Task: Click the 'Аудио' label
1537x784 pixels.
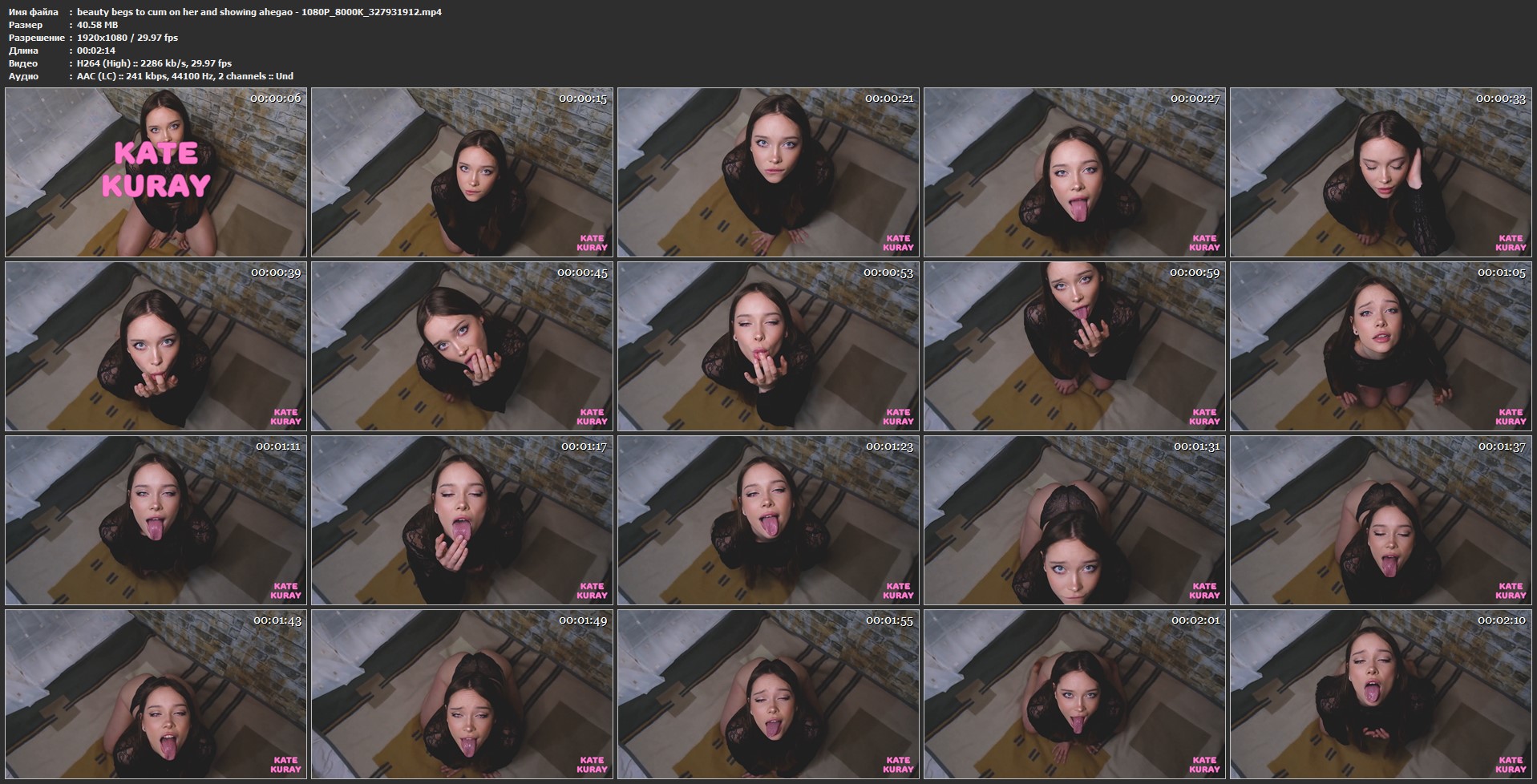Action: tap(23, 76)
